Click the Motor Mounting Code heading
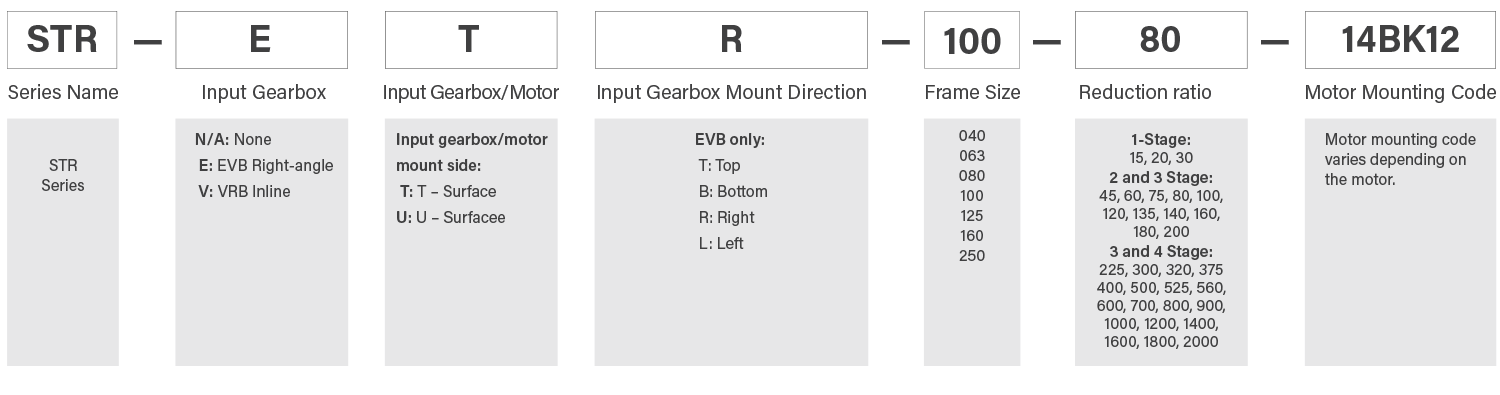This screenshot has width=1500, height=395. click(x=1400, y=93)
